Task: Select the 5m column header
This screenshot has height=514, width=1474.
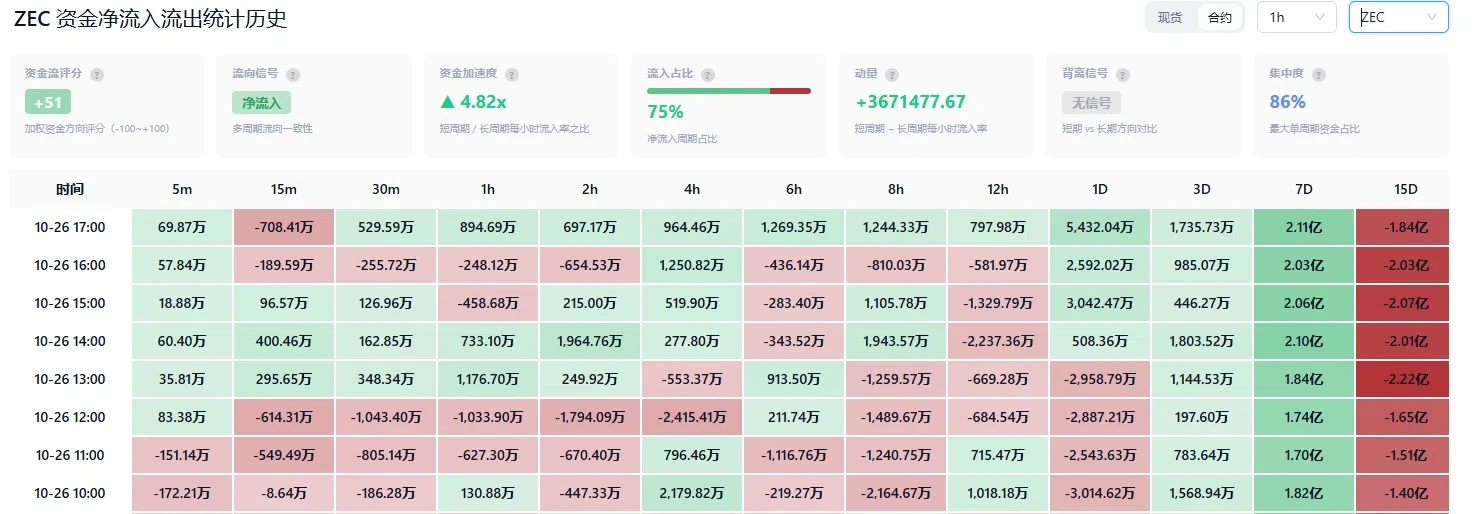Action: coord(182,189)
